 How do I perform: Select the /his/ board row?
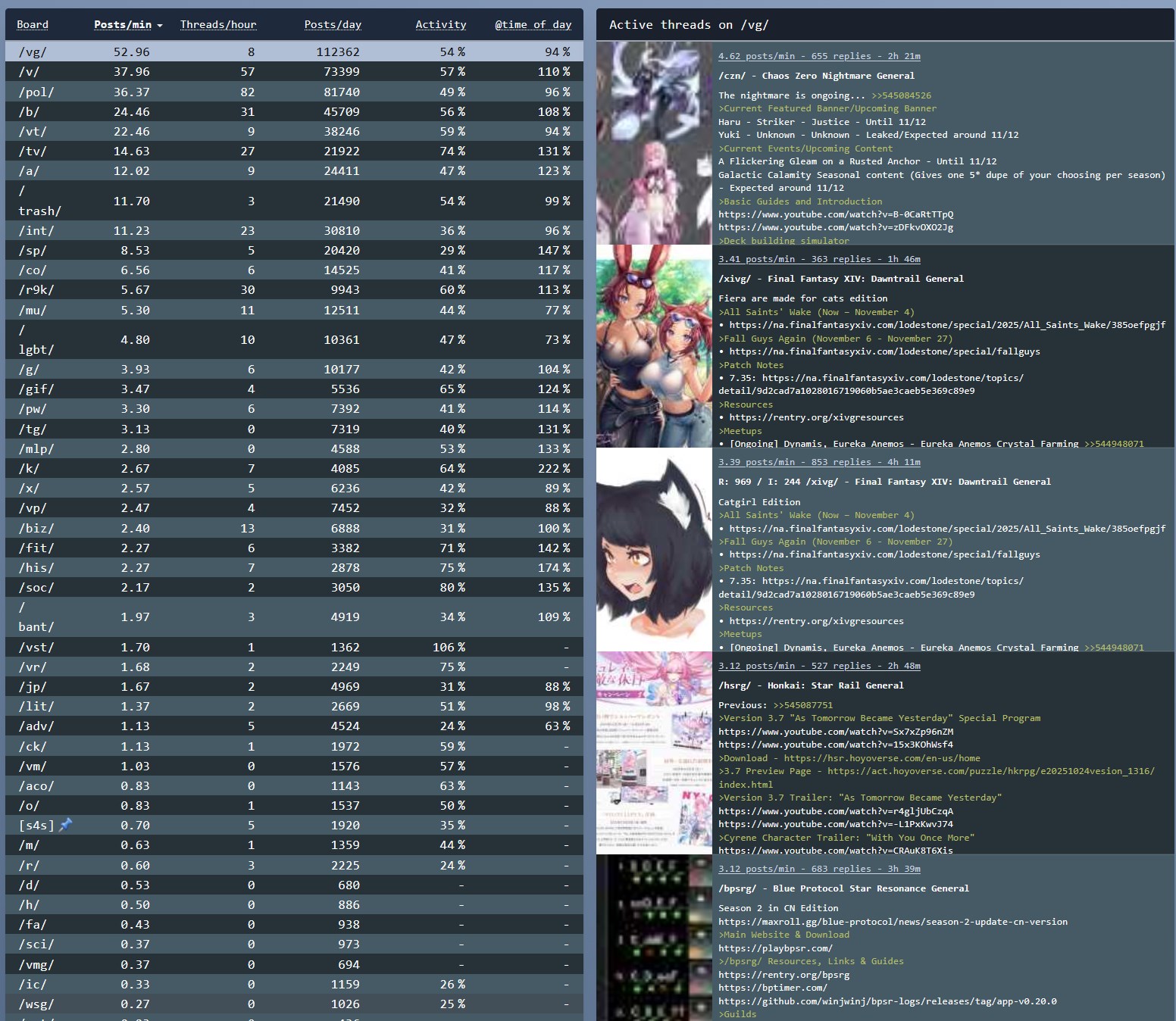point(294,567)
